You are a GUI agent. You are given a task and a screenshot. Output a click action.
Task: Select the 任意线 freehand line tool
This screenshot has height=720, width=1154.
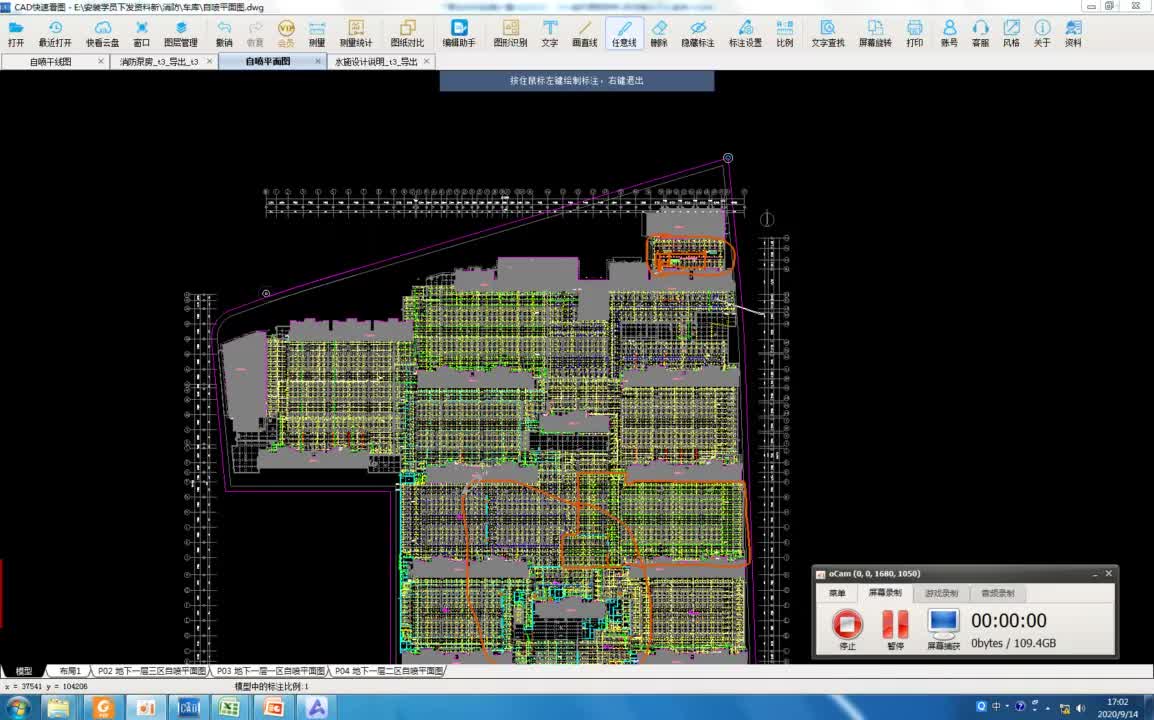coord(624,33)
